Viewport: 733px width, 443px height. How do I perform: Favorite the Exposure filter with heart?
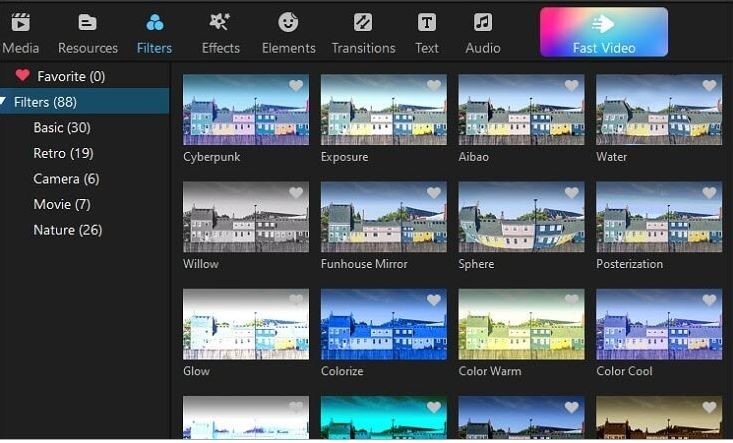click(434, 86)
